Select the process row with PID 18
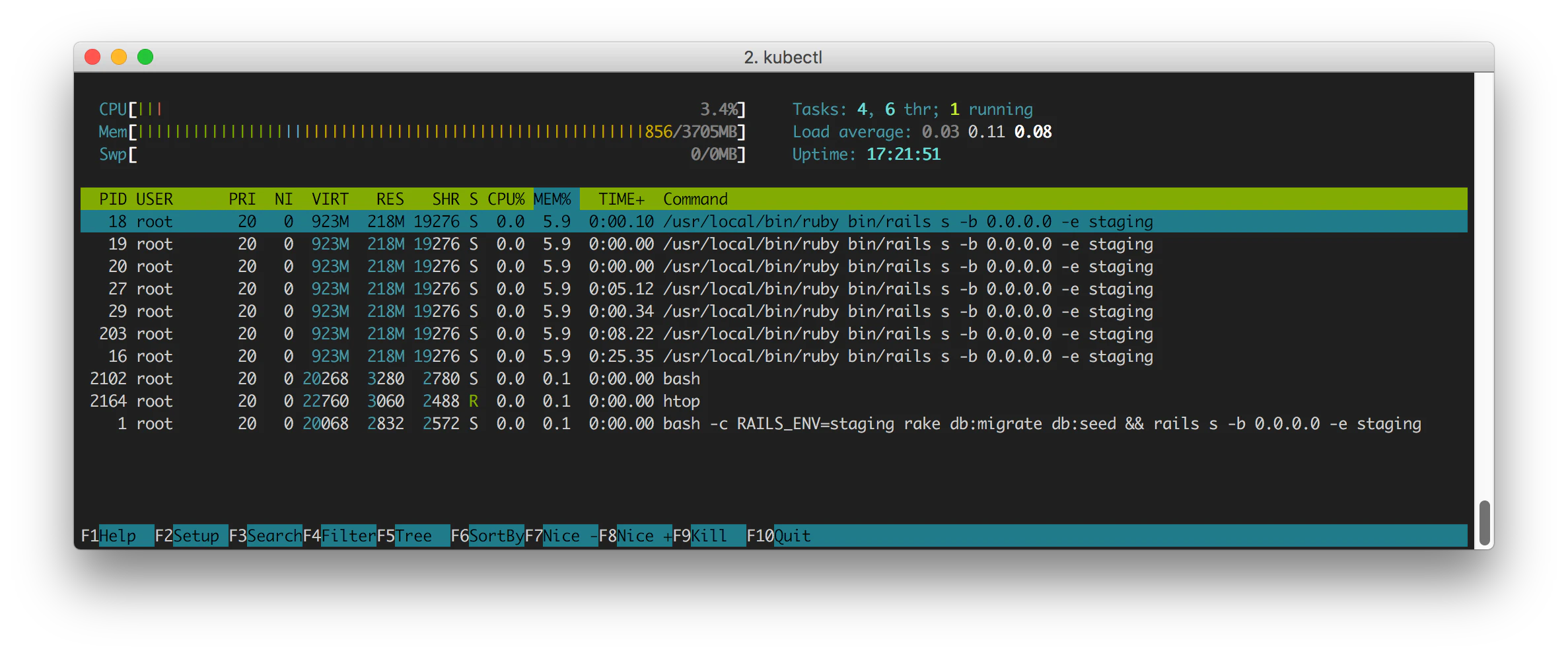Viewport: 1568px width, 655px height. 773,221
